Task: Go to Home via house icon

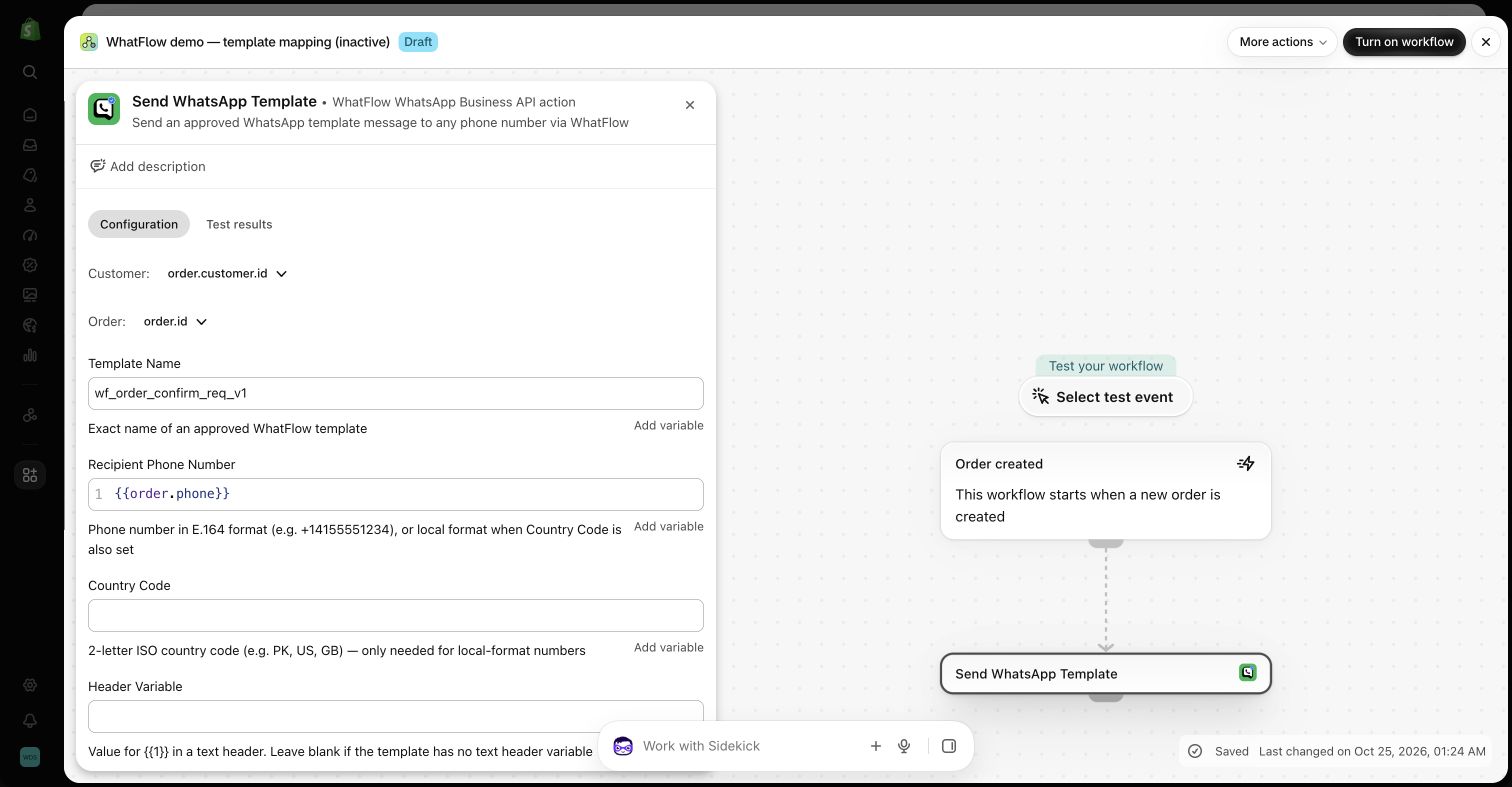Action: [x=30, y=115]
